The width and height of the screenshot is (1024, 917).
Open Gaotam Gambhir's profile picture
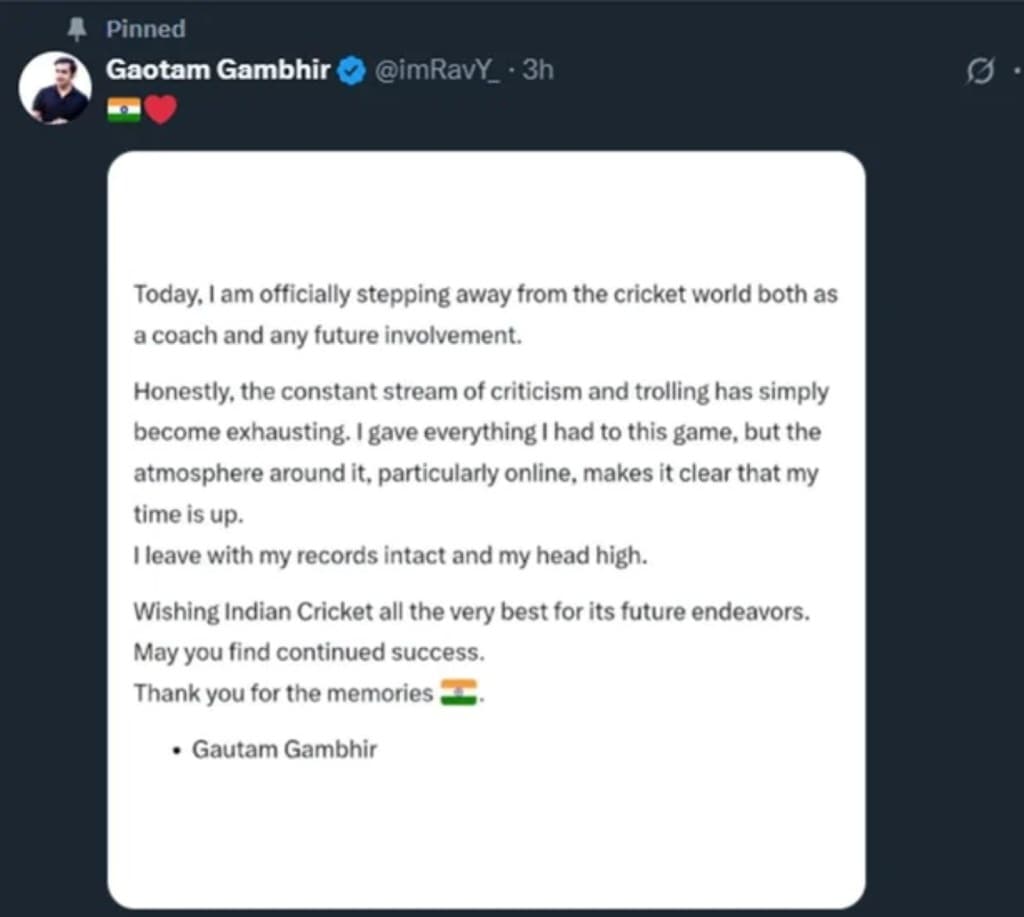55,88
